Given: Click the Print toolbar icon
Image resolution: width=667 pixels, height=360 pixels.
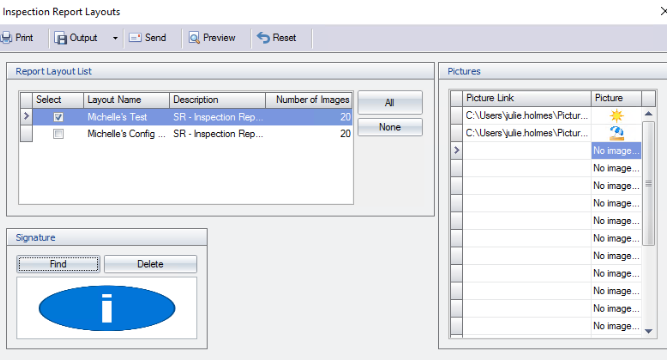Looking at the screenshot, I should (x=6, y=38).
